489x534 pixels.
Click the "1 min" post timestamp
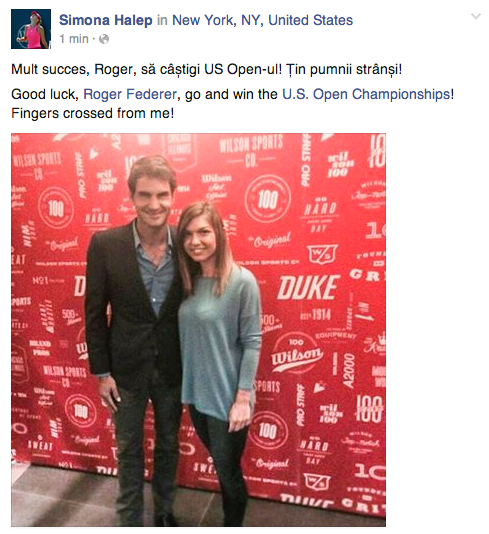coord(74,39)
